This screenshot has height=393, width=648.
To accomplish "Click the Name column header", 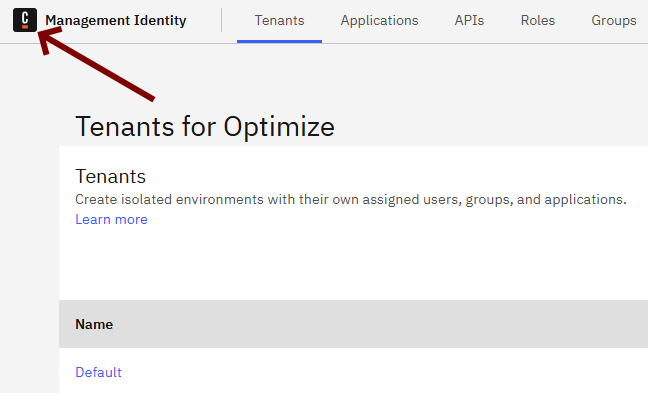I will coord(94,324).
